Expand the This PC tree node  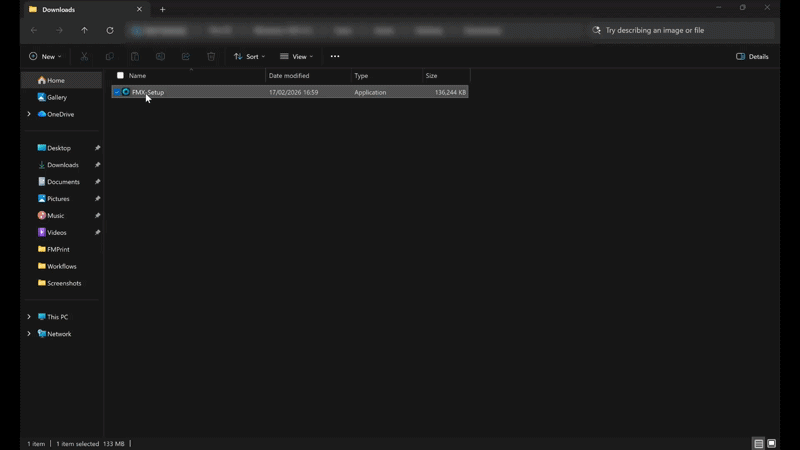click(29, 317)
